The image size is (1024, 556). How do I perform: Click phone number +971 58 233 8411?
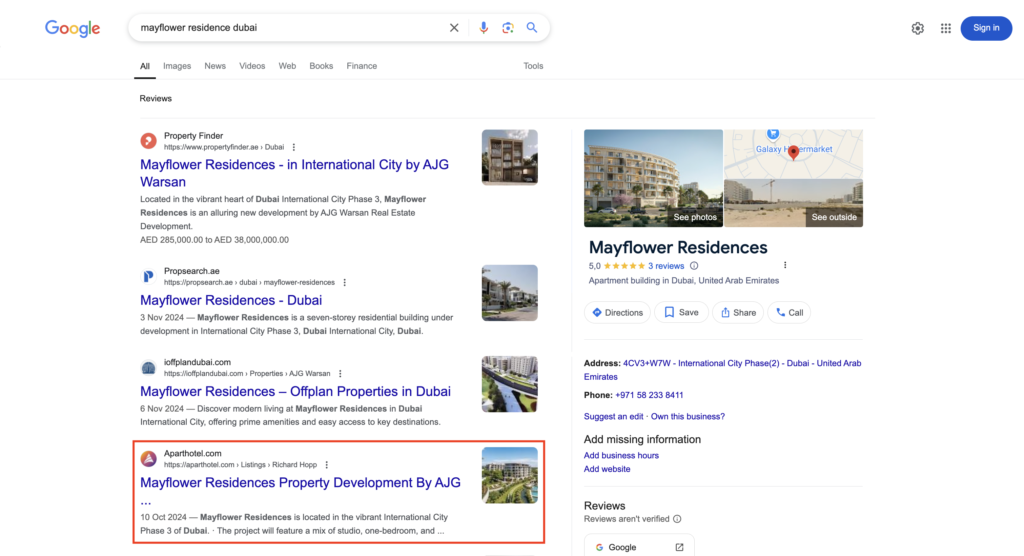click(649, 395)
